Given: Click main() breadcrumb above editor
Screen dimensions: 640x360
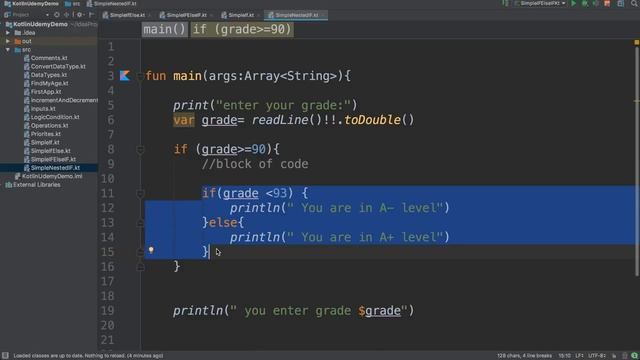Looking at the screenshot, I should 164,29.
